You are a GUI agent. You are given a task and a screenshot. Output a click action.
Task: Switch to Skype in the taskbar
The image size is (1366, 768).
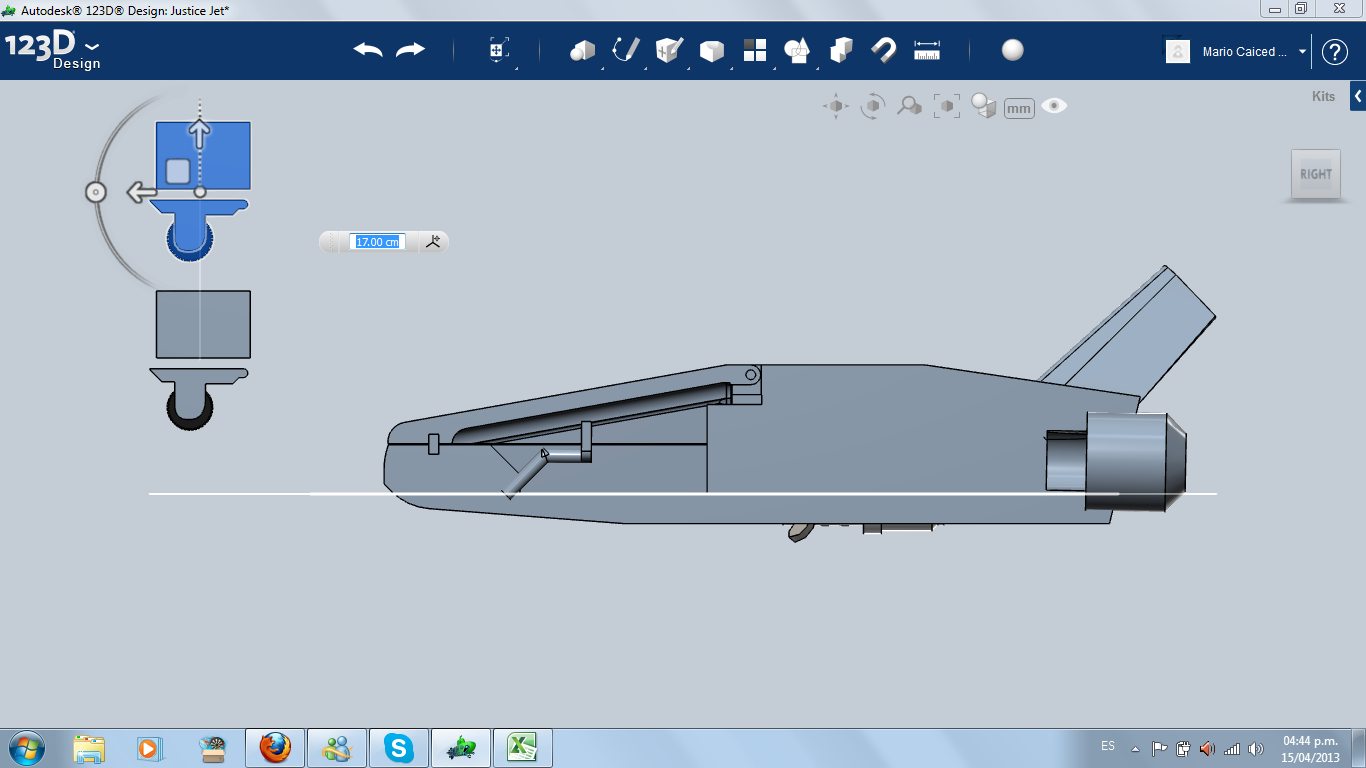click(399, 748)
